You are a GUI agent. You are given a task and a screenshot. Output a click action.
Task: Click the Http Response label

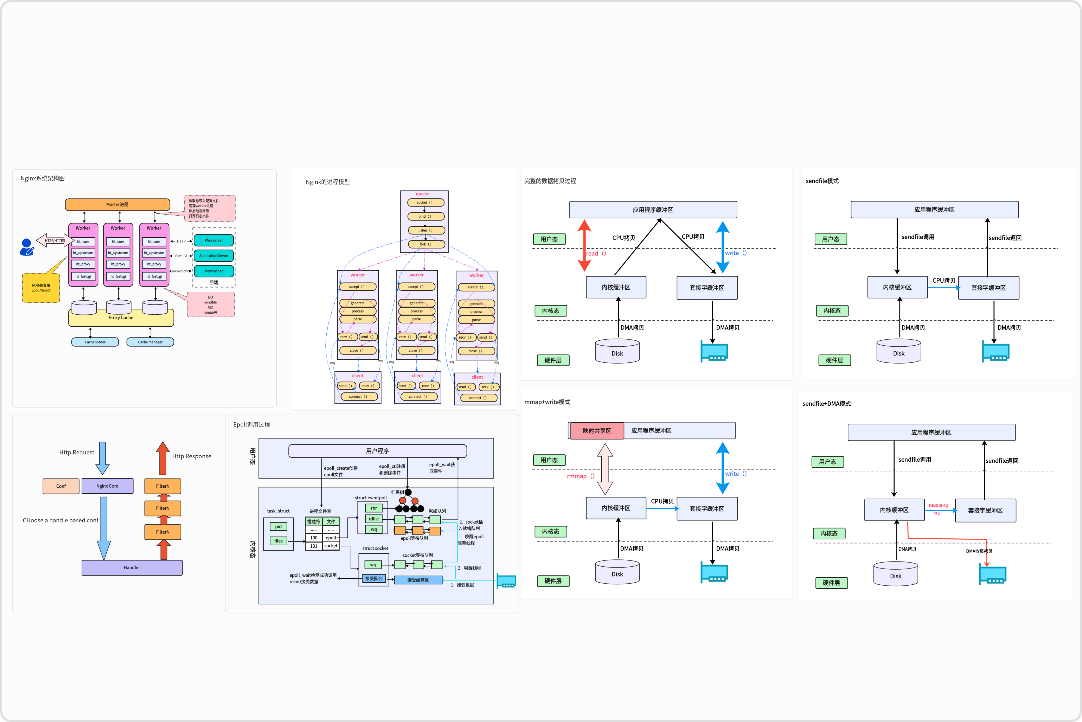coord(192,456)
